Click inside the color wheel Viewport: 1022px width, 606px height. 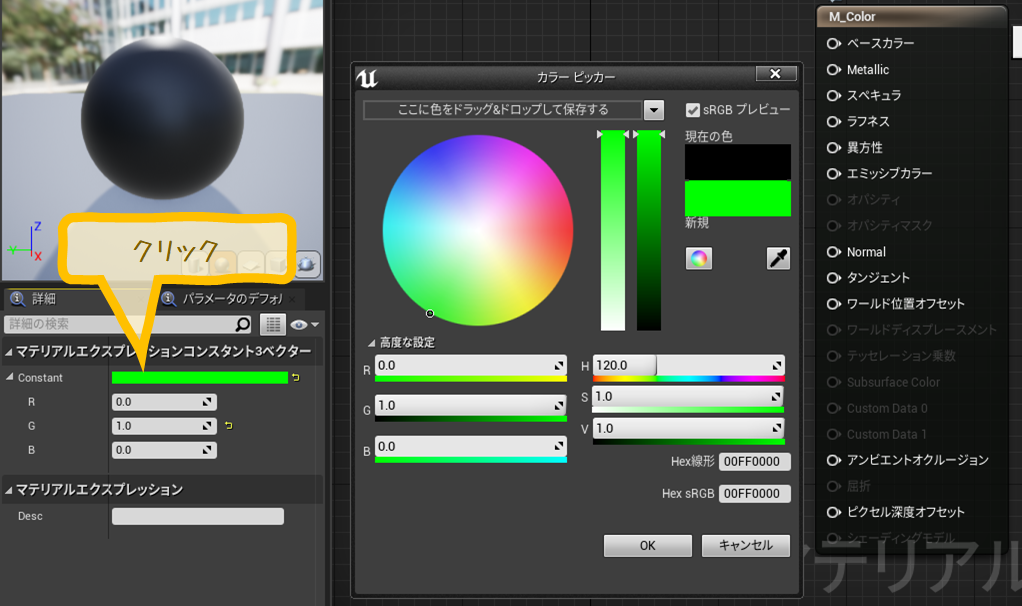click(478, 230)
